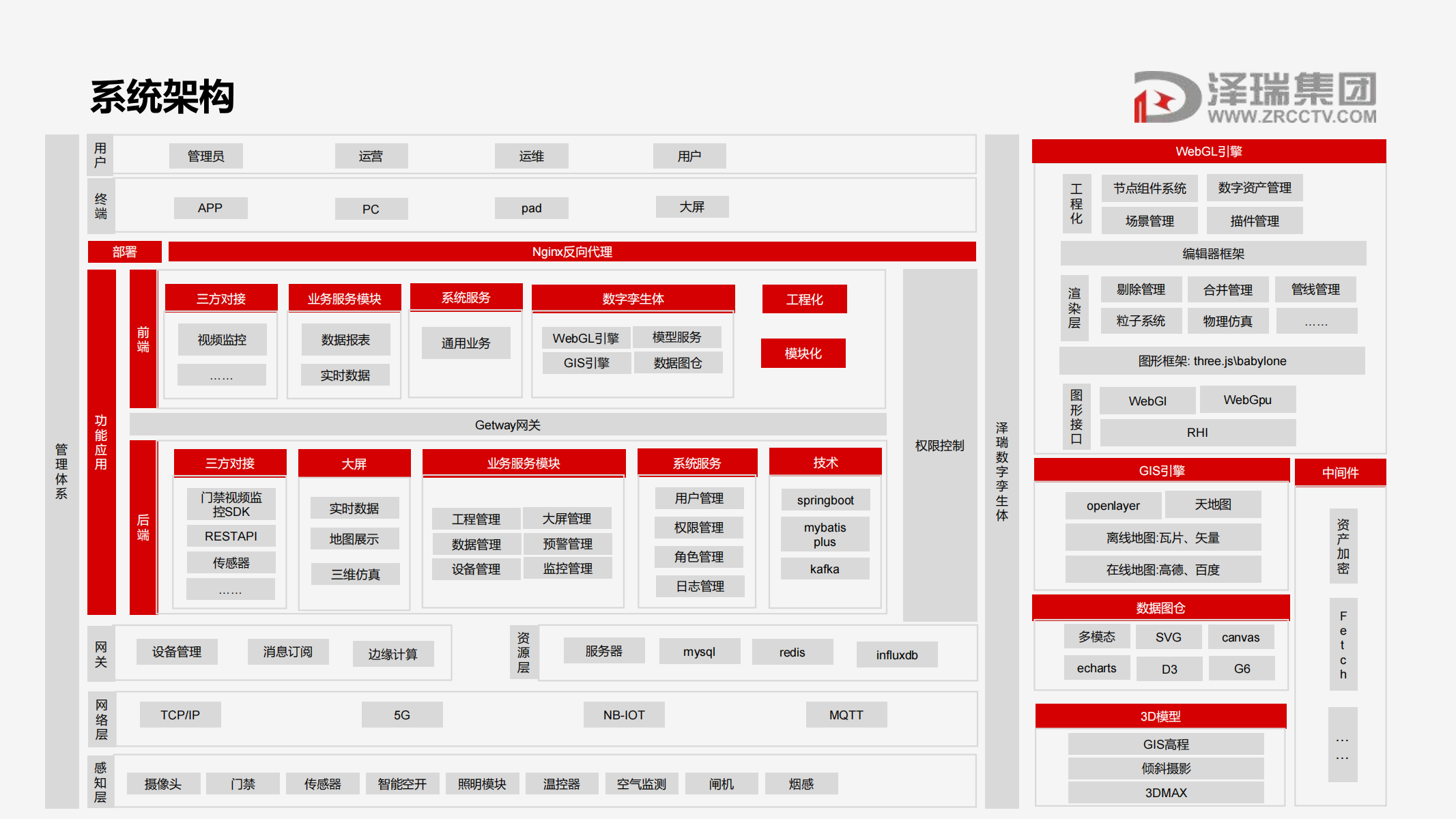Select the MQTT network box
This screenshot has width=1456, height=819.
click(x=846, y=715)
